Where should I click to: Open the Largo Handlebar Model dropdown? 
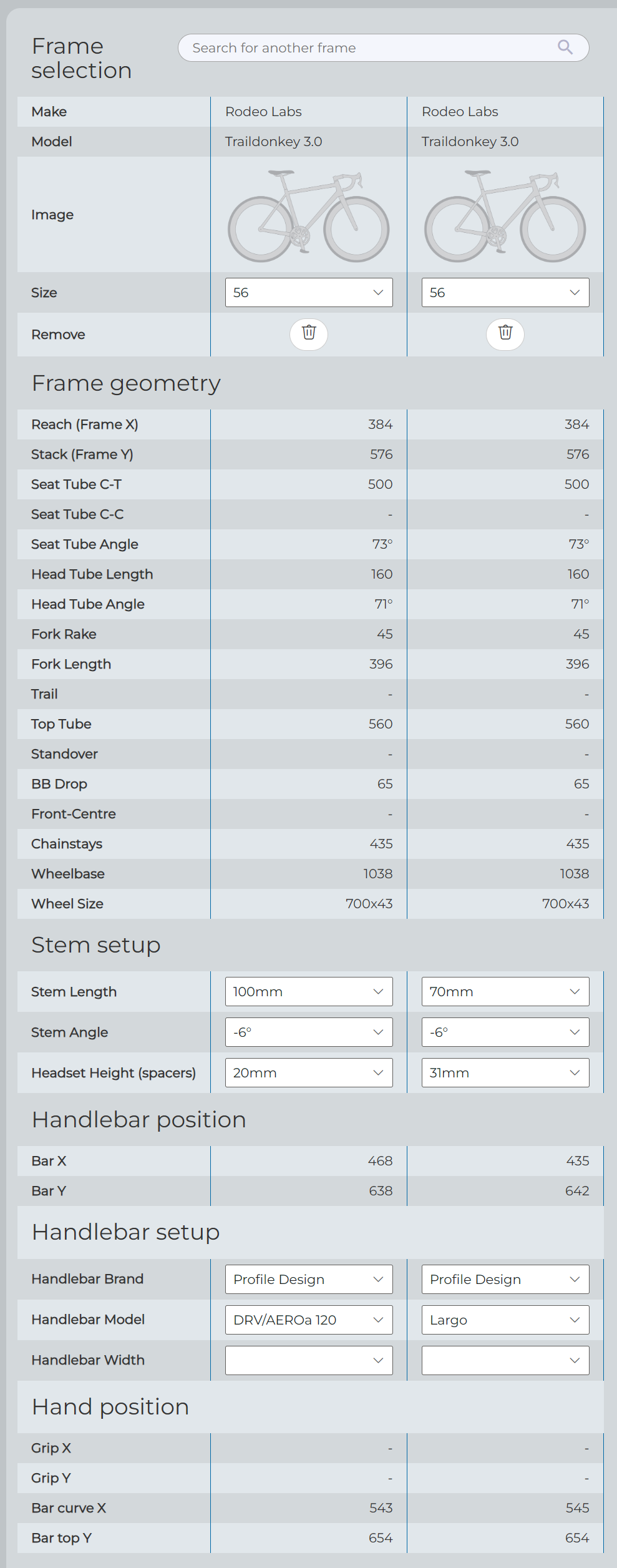(505, 1320)
